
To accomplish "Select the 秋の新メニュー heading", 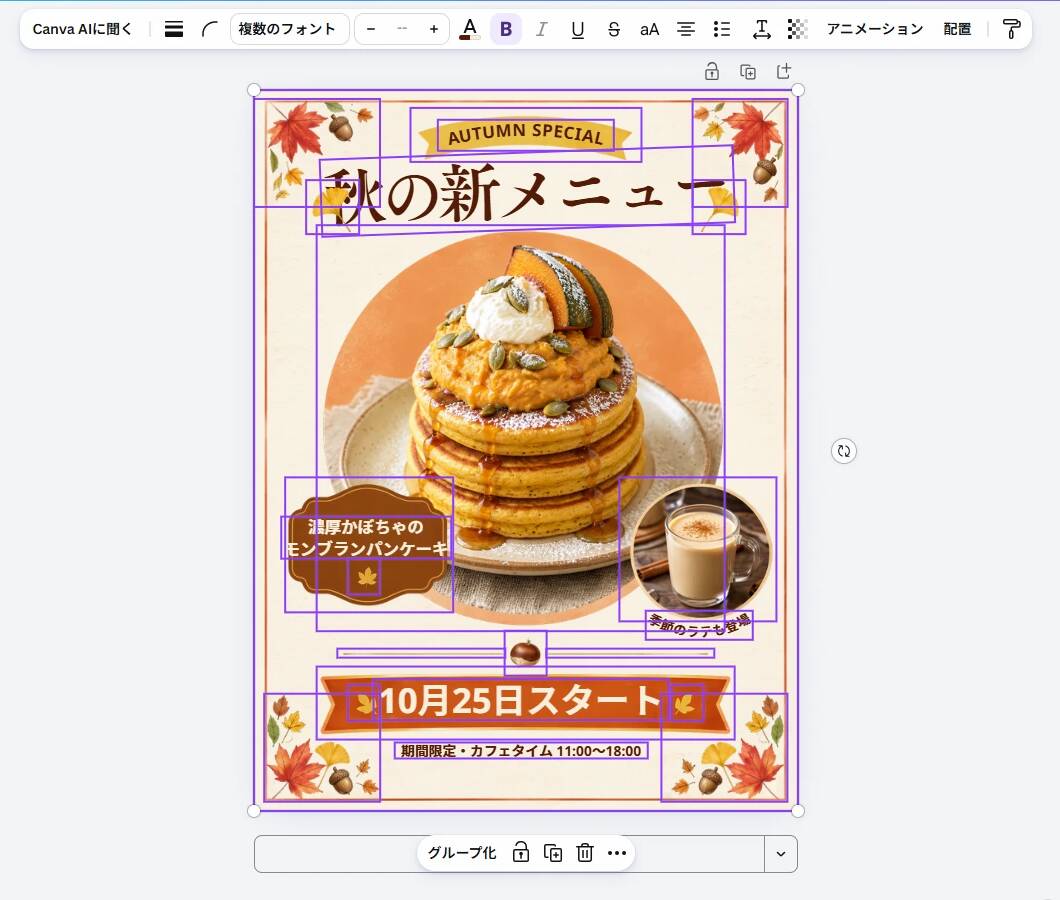I will [x=526, y=193].
